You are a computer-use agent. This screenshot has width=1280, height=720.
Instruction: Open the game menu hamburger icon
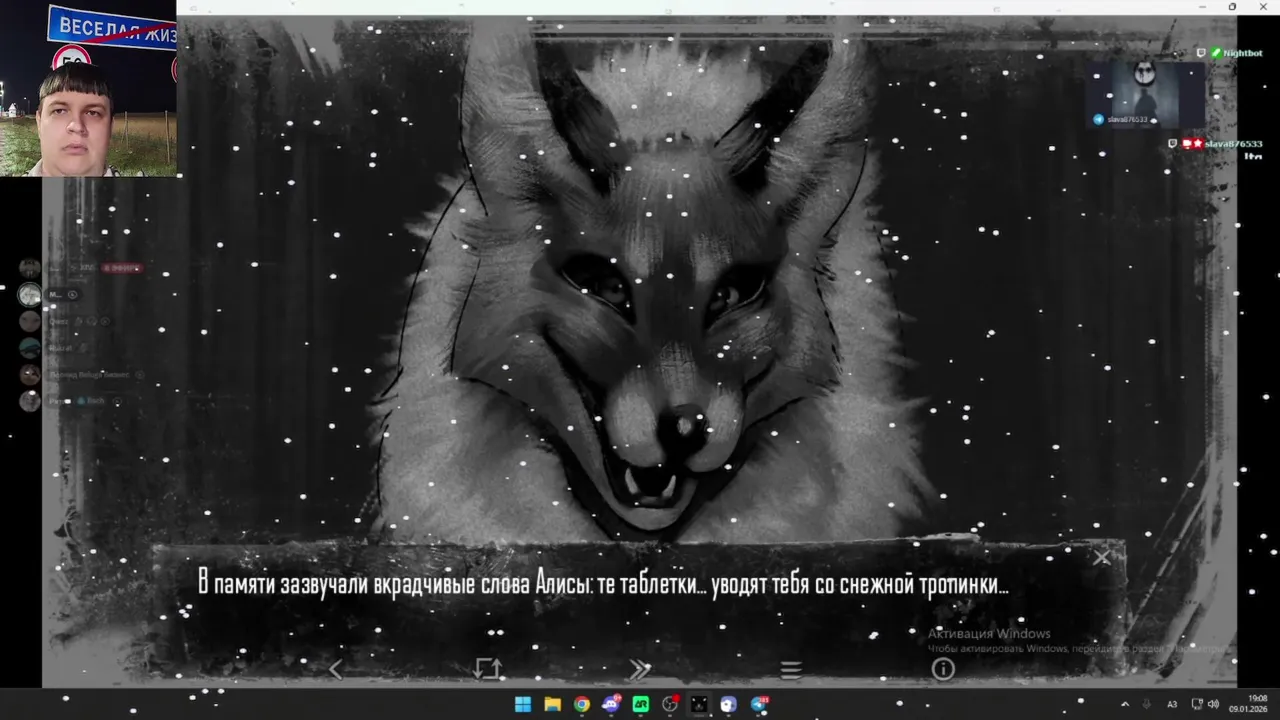point(791,670)
